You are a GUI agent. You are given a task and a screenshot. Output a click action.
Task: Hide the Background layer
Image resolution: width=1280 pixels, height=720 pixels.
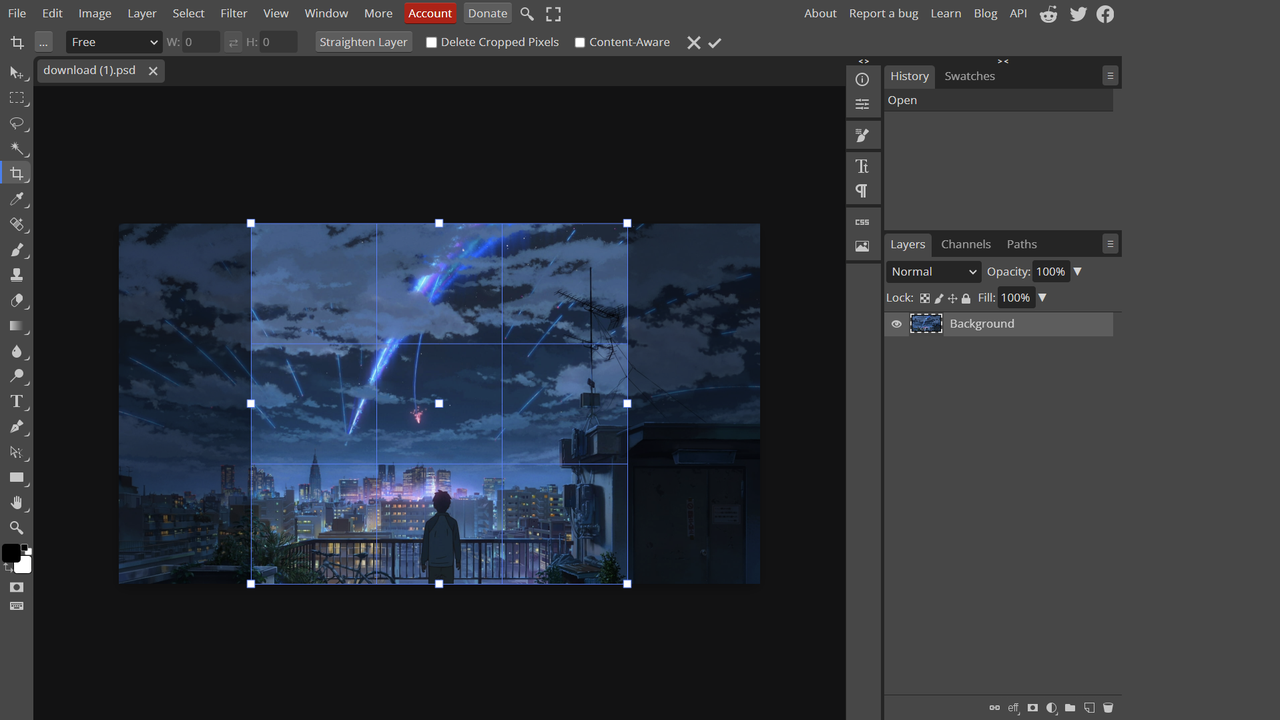pos(896,324)
